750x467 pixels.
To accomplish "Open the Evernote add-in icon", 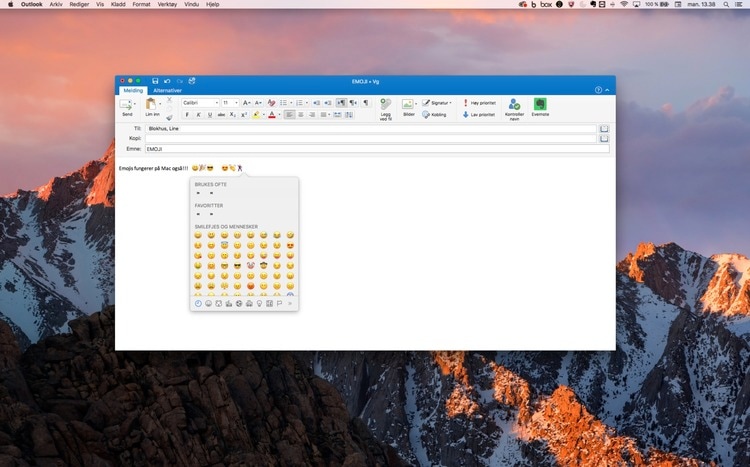I will [540, 106].
